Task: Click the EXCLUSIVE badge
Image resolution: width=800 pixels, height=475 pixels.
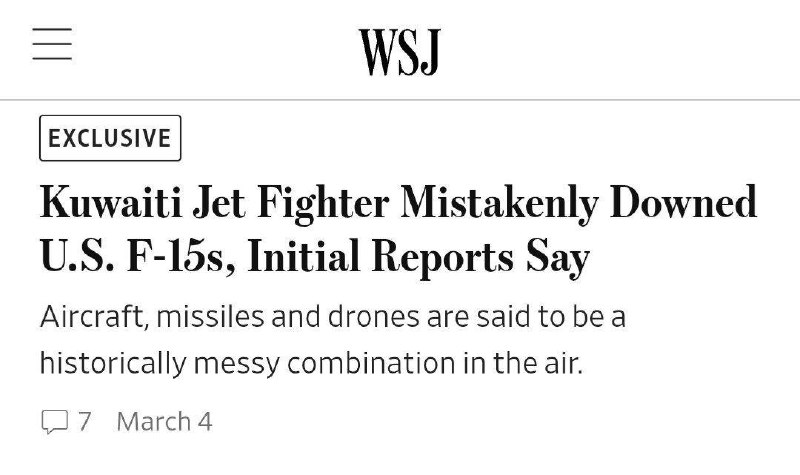Action: [x=110, y=138]
